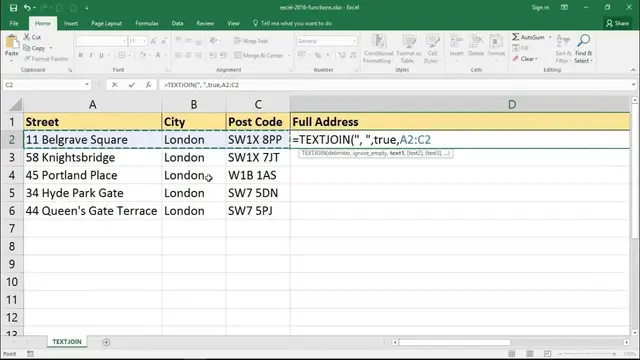This screenshot has height=360, width=640.
Task: Open Find & Select magnifier menu
Action: pos(583,49)
